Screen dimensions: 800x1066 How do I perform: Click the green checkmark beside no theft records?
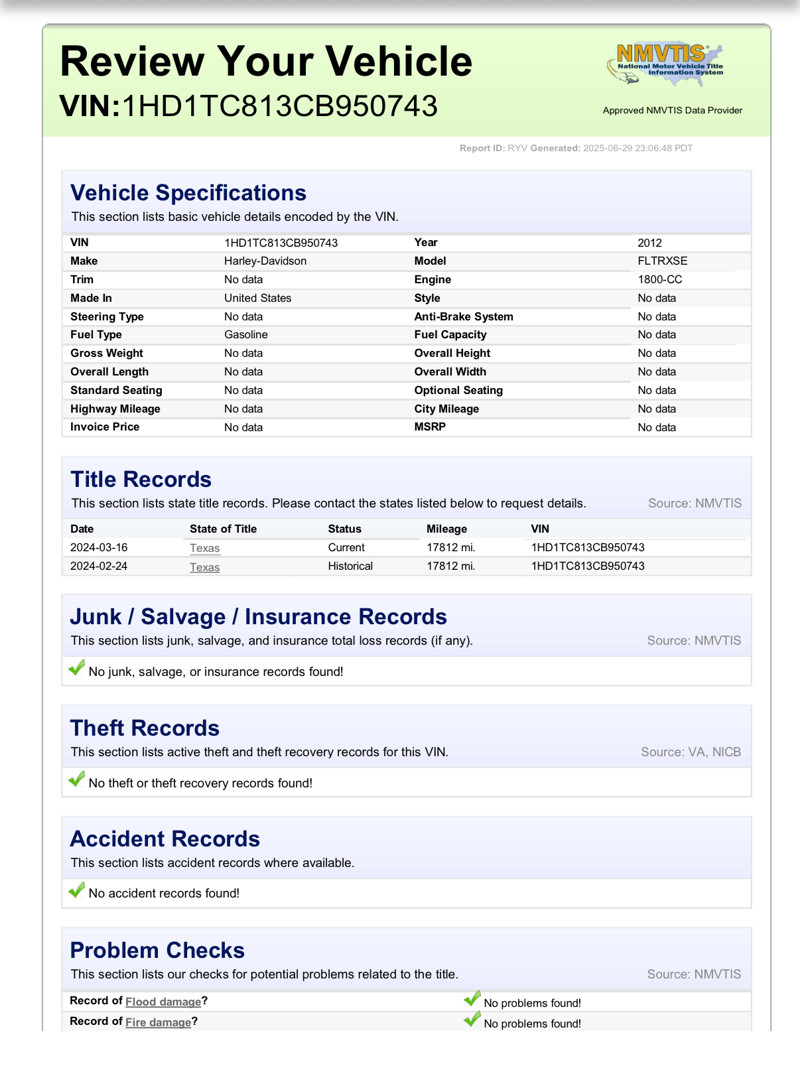[x=77, y=779]
